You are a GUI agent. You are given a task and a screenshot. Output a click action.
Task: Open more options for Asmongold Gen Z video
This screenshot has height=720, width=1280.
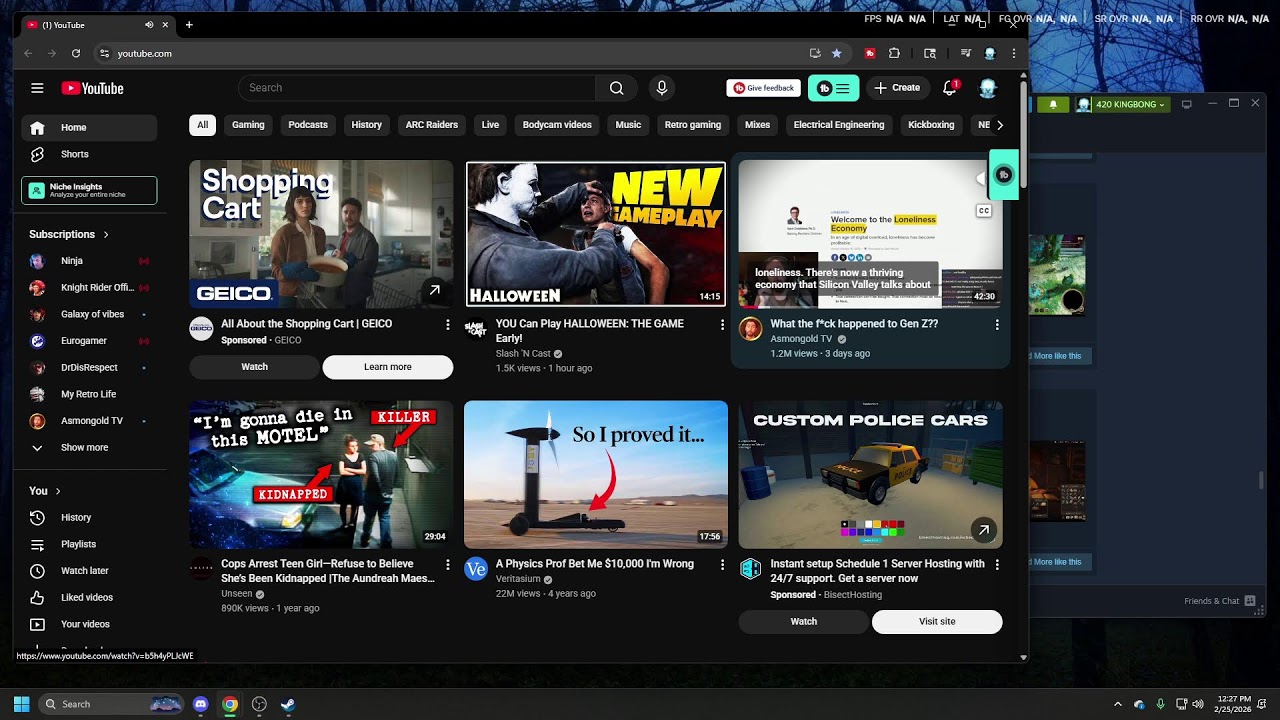click(x=997, y=325)
